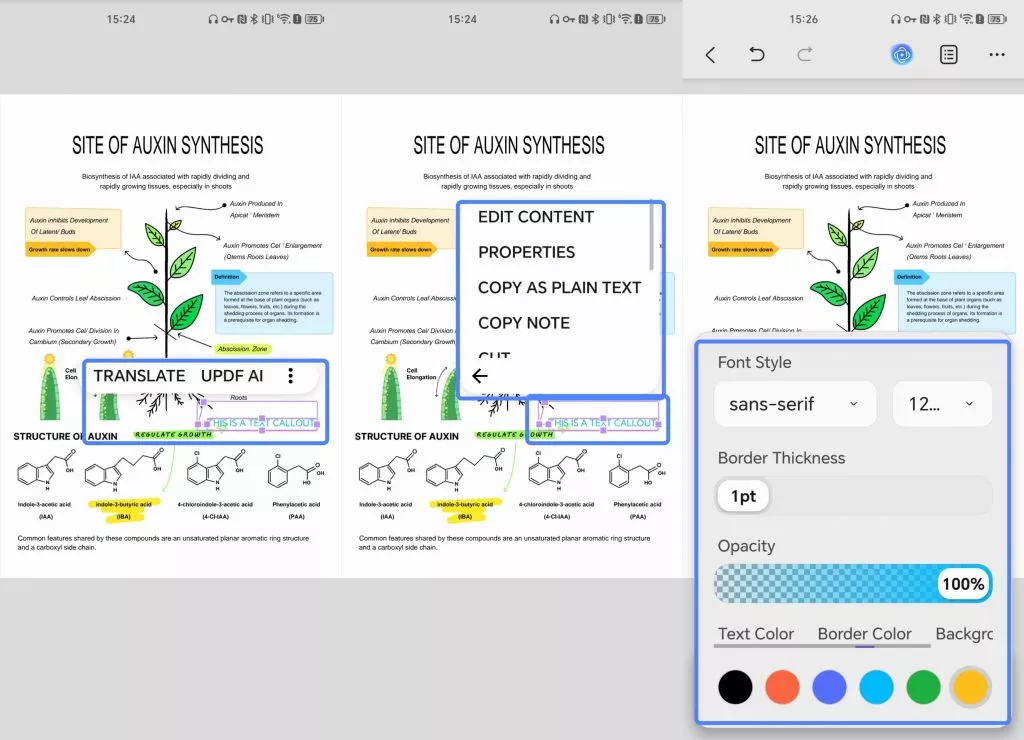Choose TRANSLATE in the popup bar
The image size is (1024, 740).
pyautogui.click(x=139, y=376)
